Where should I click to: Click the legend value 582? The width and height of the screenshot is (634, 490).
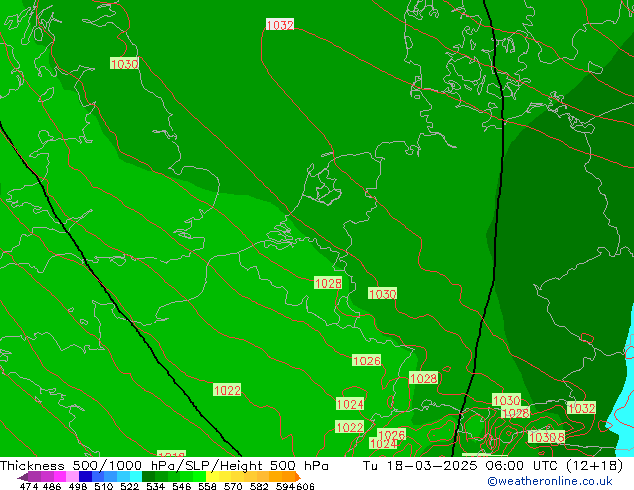[x=259, y=486]
